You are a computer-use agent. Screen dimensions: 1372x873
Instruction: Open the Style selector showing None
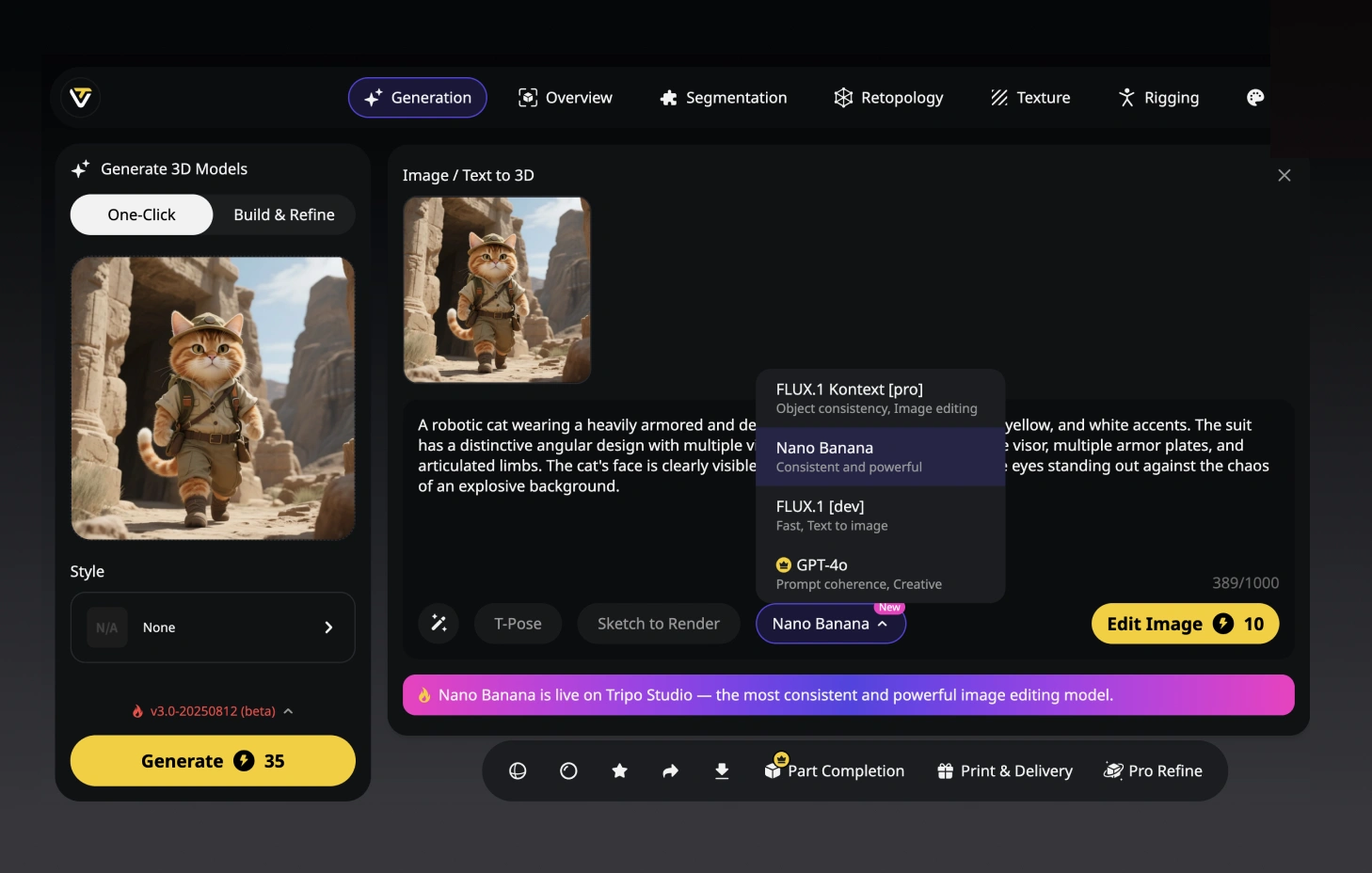tap(213, 627)
